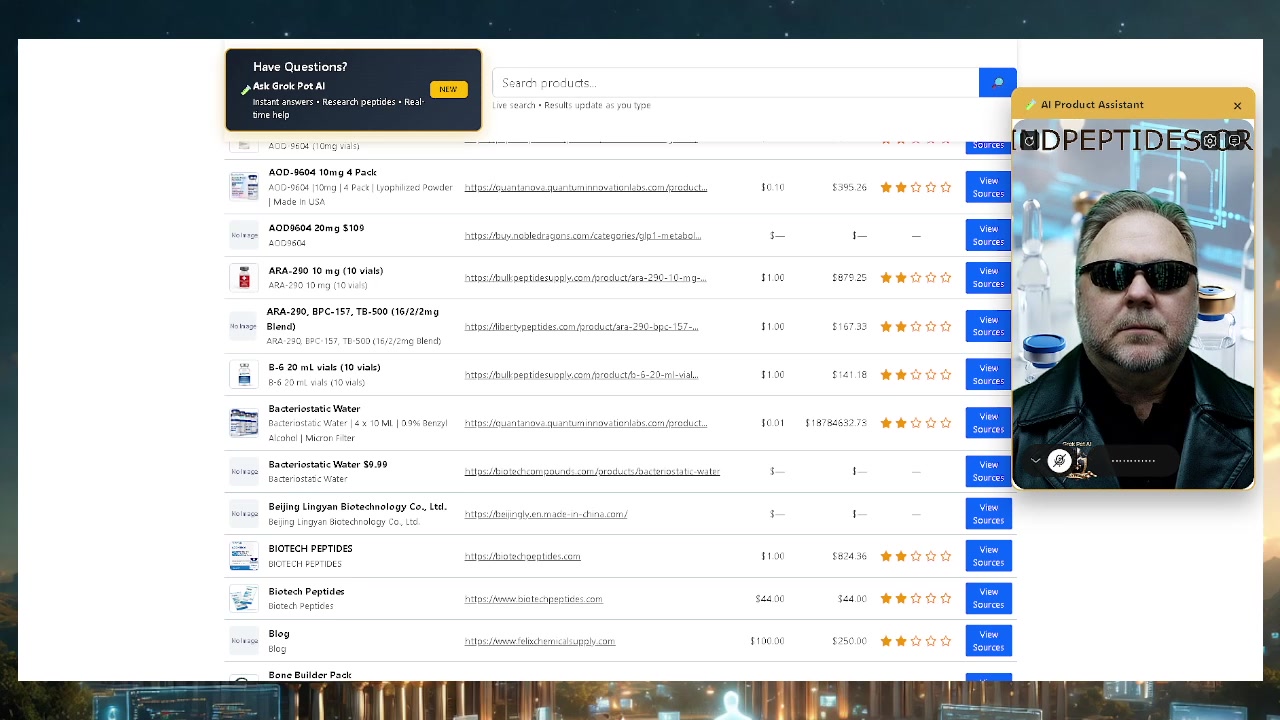Open the AOD-9604 10mg 4 Pack thumbnail

click(x=244, y=187)
